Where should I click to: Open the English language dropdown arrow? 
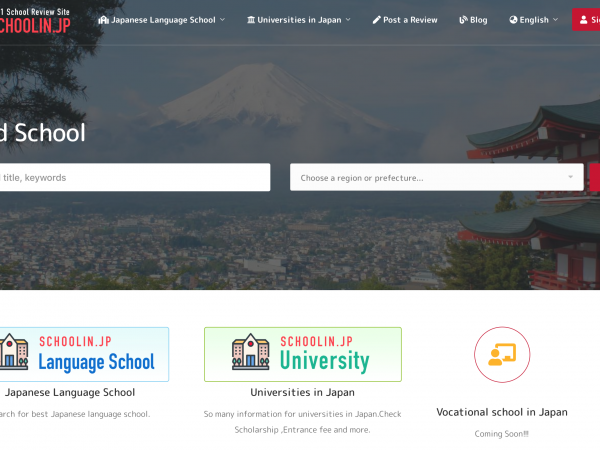tap(556, 20)
